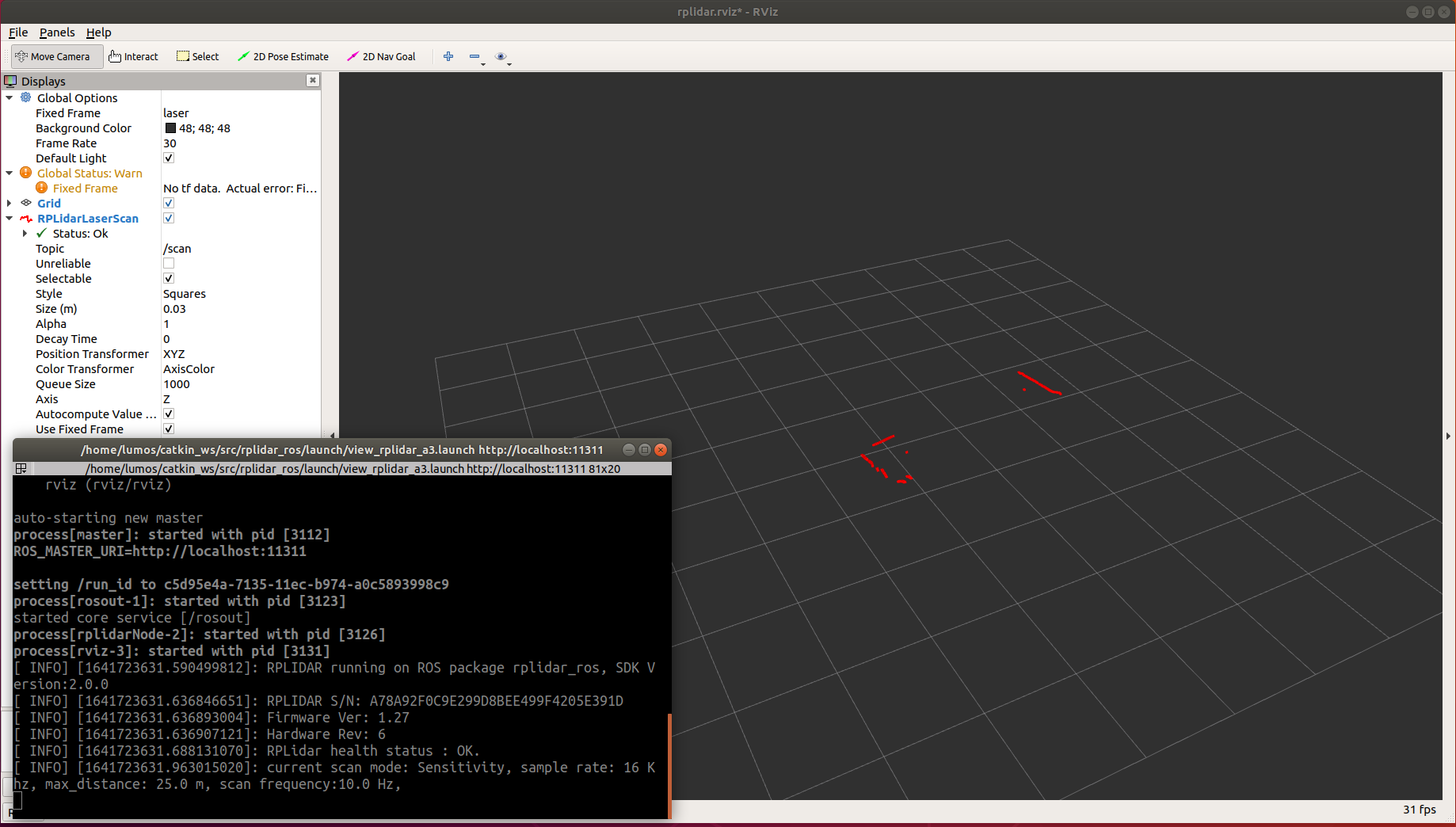Toggle the Default Light checkbox
Screen dimensions: 1456x827
(169, 158)
